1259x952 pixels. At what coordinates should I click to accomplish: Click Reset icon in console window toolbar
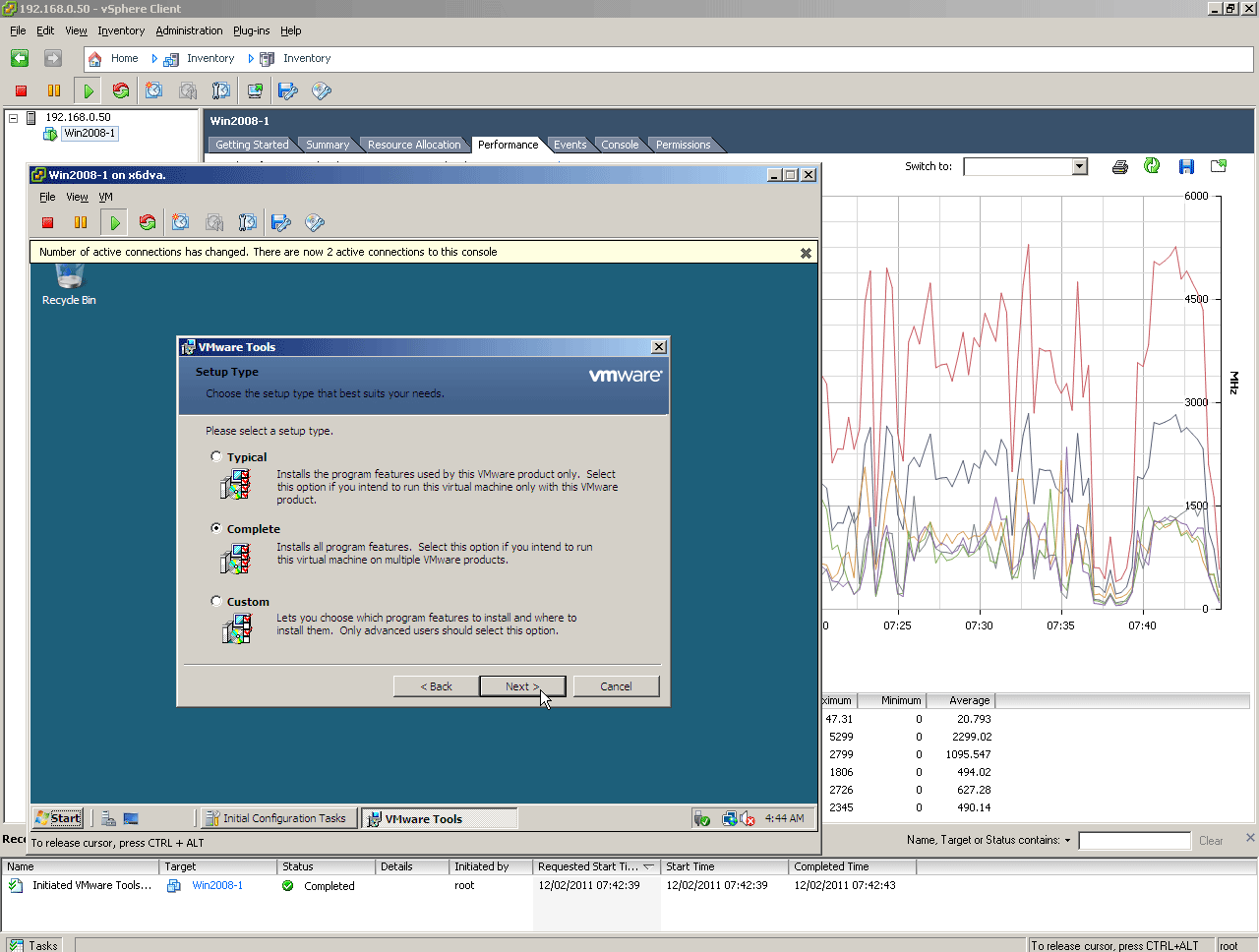tap(148, 222)
